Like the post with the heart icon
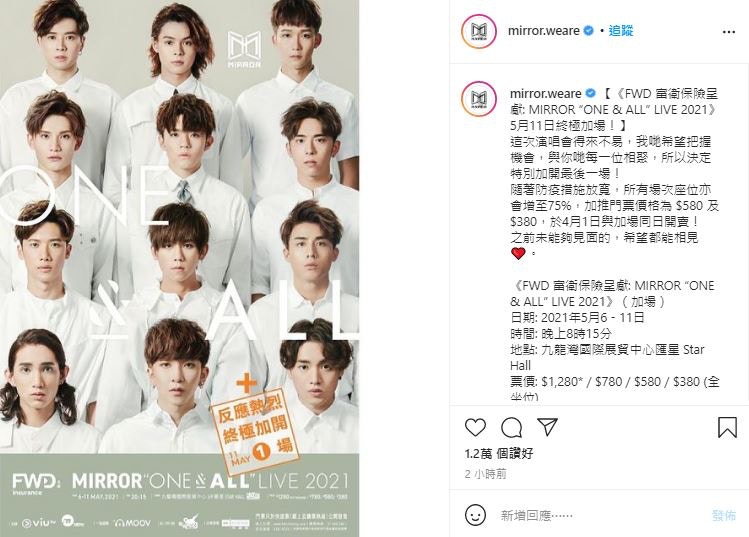 tap(475, 428)
